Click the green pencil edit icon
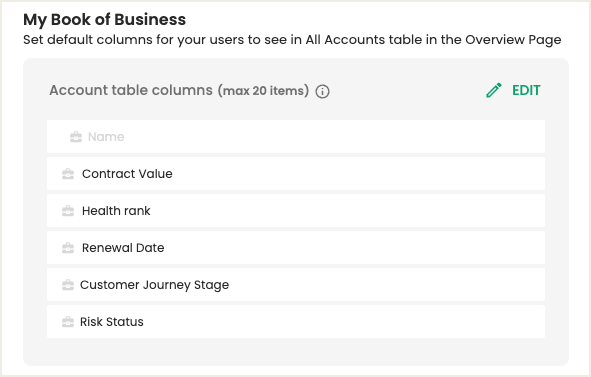This screenshot has height=377, width=591. pyautogui.click(x=494, y=90)
